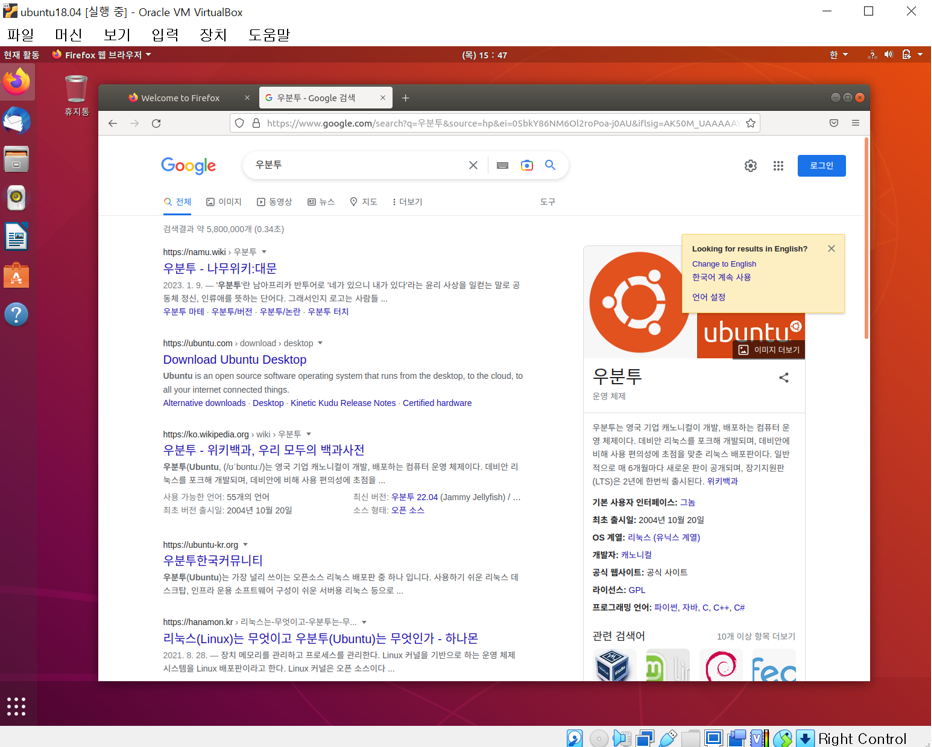Select the 동영상 search tab
932x747 pixels.
click(x=274, y=202)
